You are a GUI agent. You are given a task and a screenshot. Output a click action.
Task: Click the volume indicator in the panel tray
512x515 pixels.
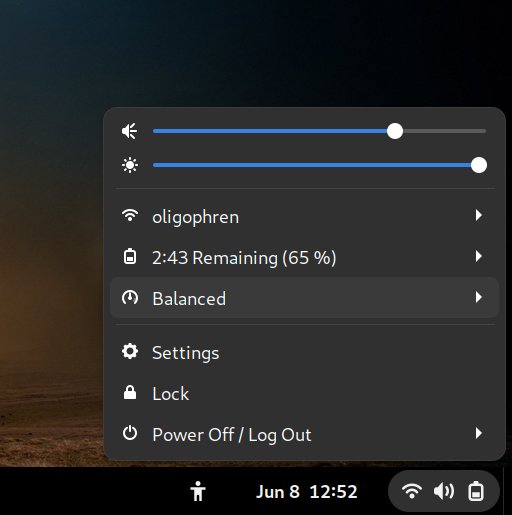point(444,491)
